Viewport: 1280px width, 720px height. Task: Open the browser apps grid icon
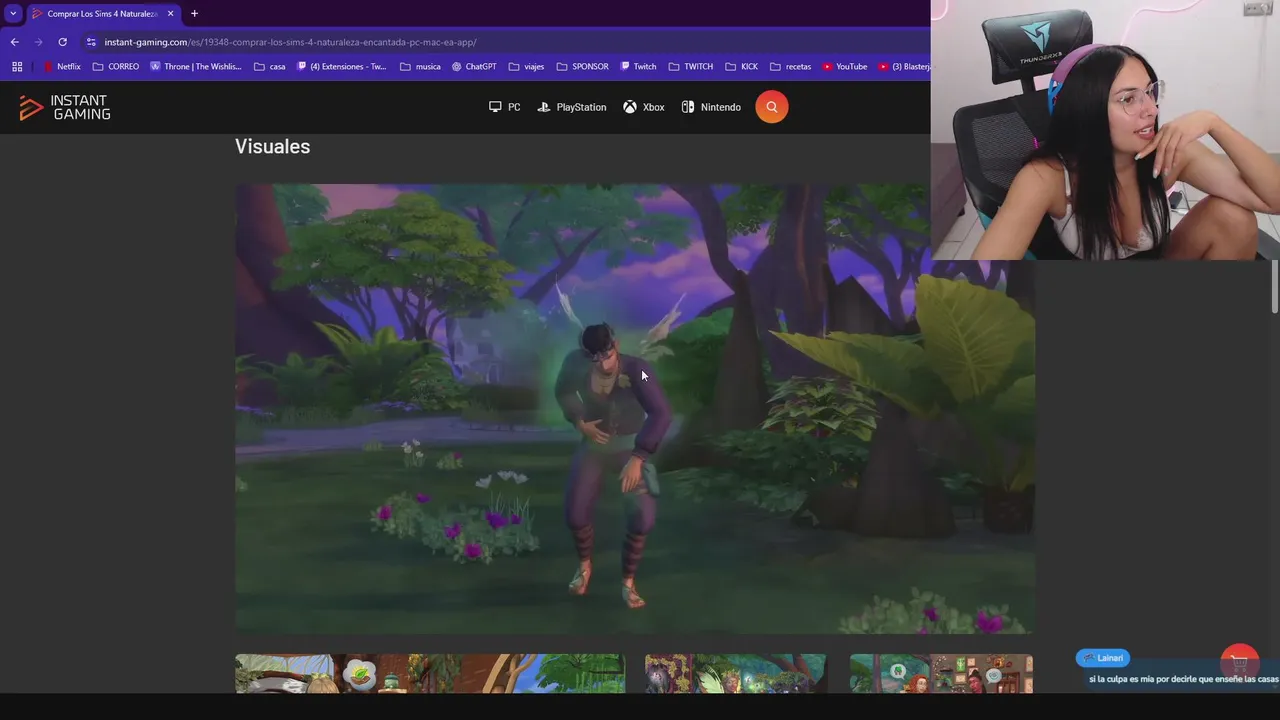pyautogui.click(x=17, y=67)
